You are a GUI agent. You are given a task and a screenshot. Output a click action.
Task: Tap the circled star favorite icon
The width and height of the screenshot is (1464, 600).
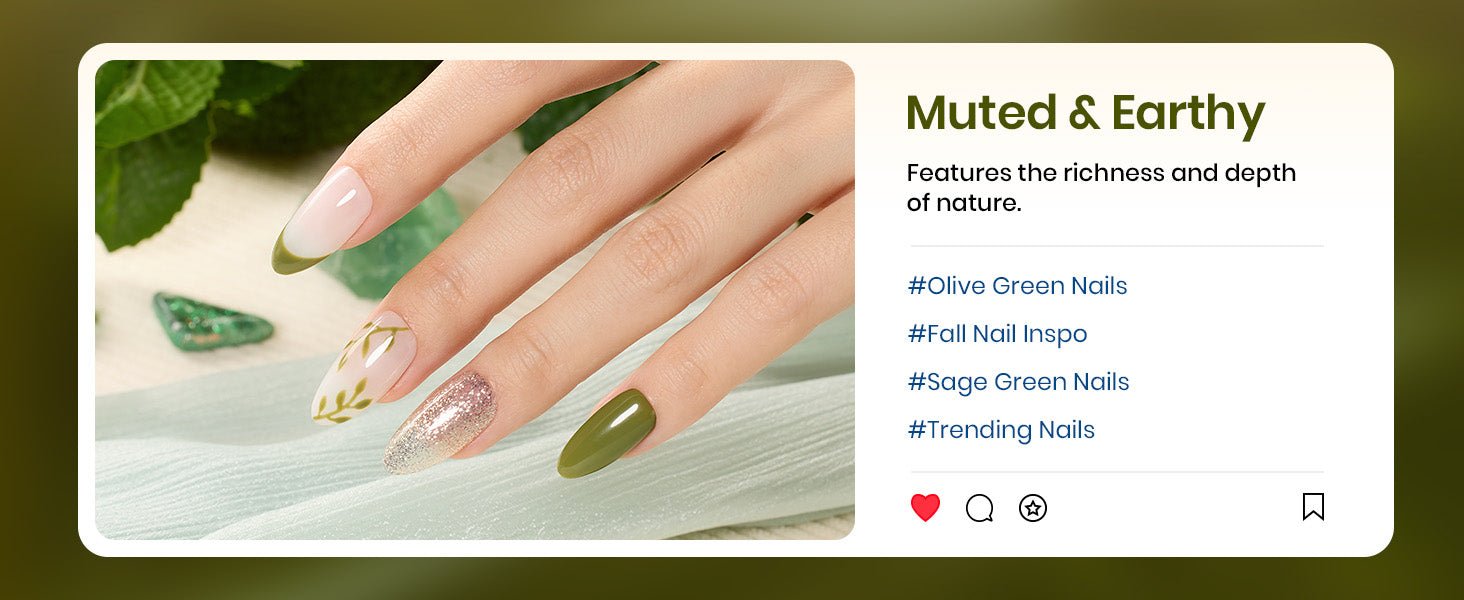pos(1032,508)
